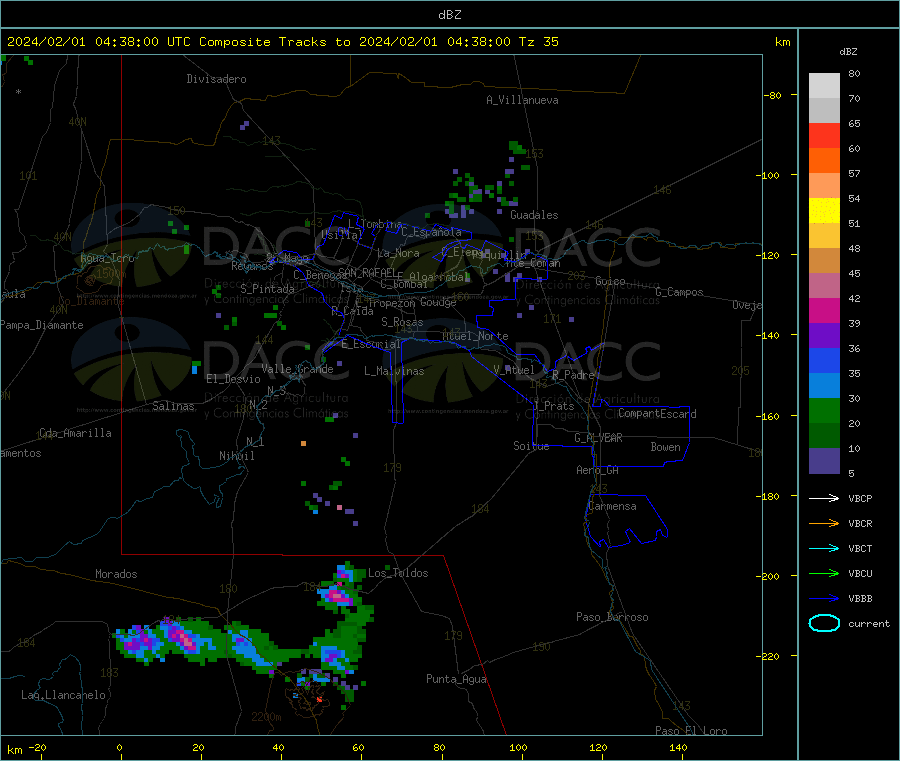Image resolution: width=900 pixels, height=761 pixels.
Task: Click the orange echo pixel near N_1
Action: pos(304,444)
